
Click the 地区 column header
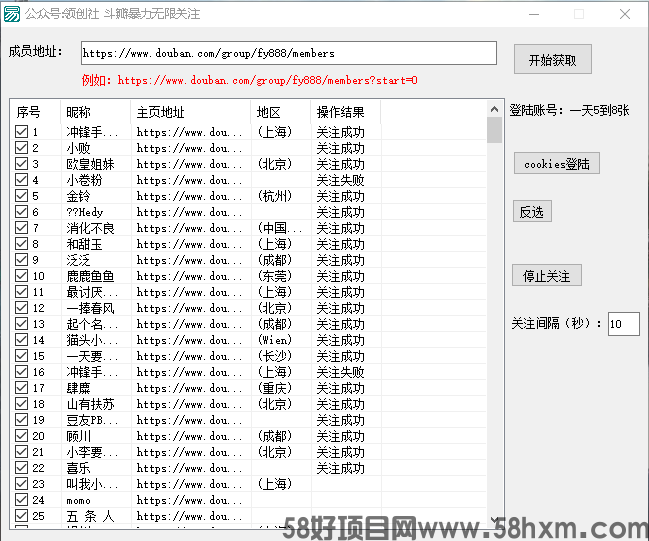(281, 112)
